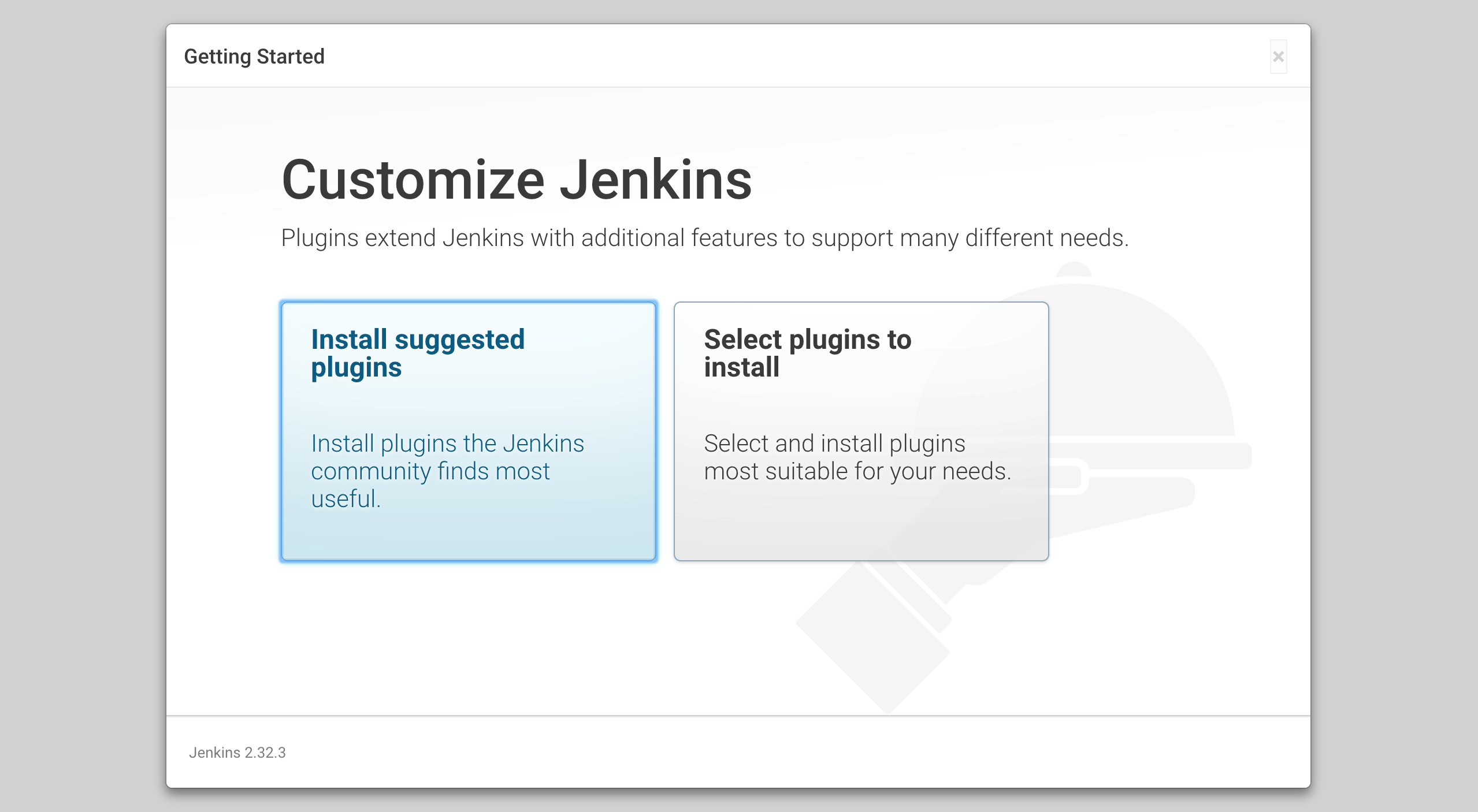Click the 'Getting Started' dialog title
Screen dimensions: 1478x812
click(x=254, y=57)
